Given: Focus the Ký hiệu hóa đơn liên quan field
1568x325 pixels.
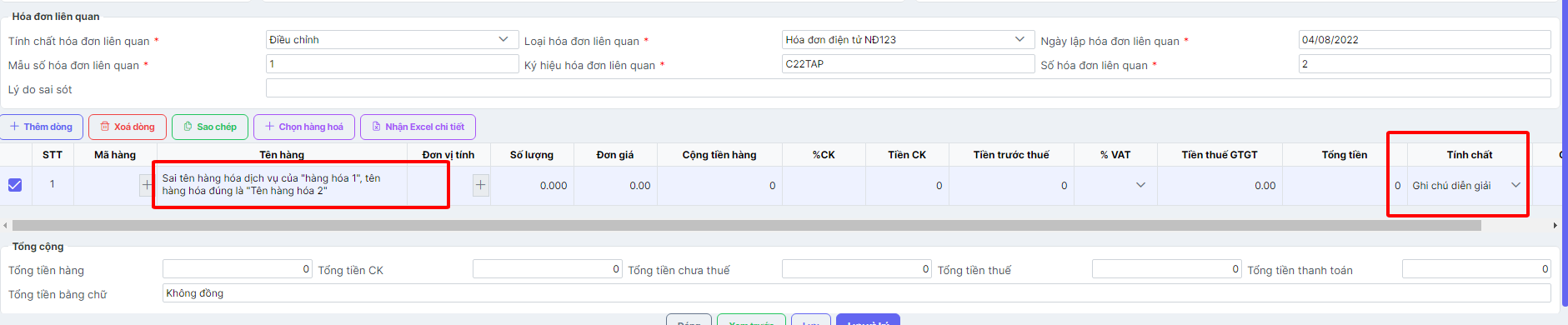Looking at the screenshot, I should tap(908, 63).
